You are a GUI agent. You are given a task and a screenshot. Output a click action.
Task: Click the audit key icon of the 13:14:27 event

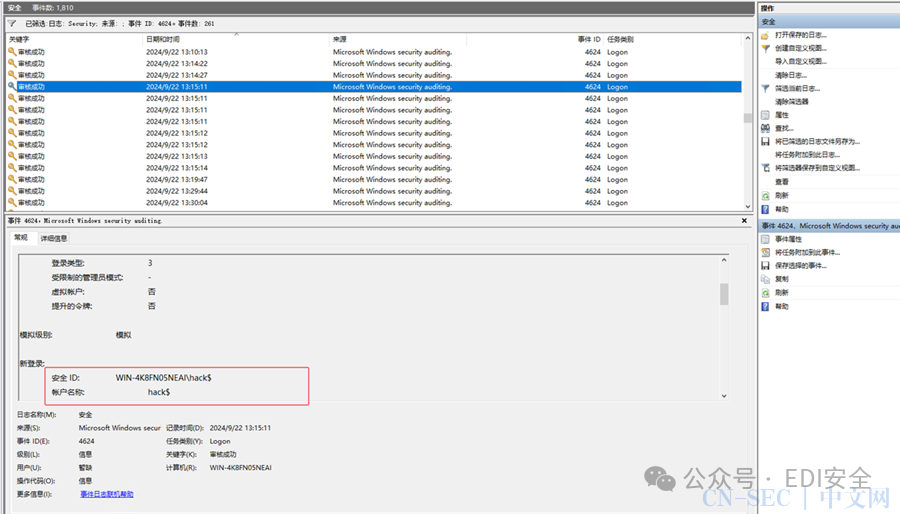click(x=12, y=75)
